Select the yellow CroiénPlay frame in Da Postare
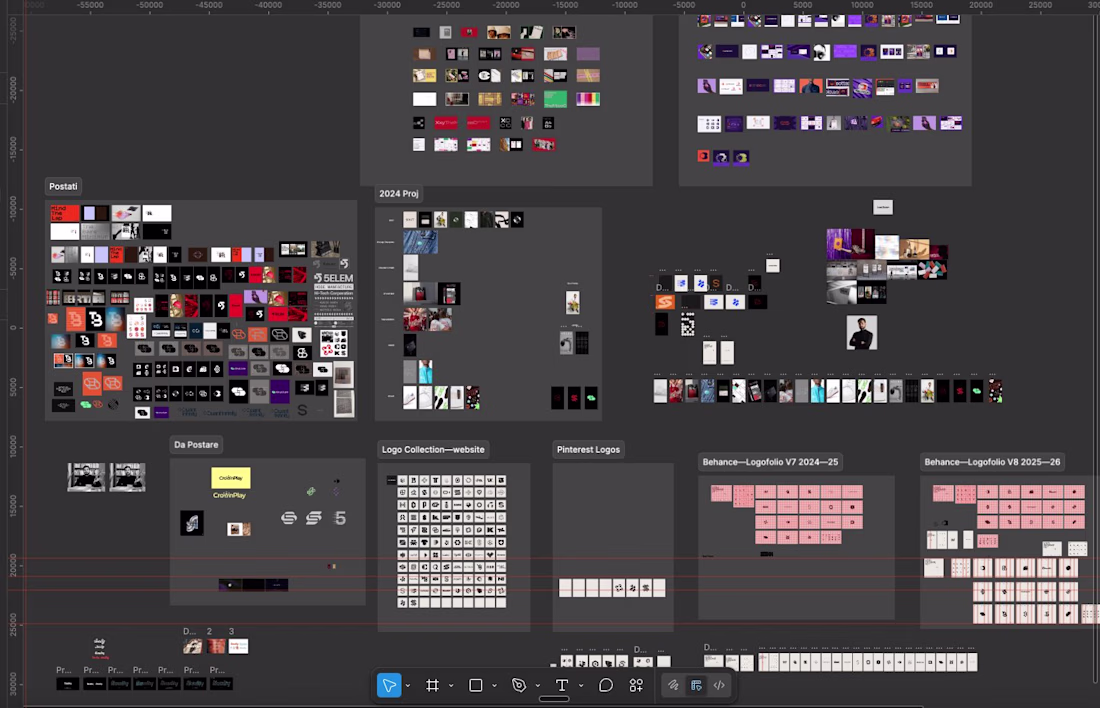 (231, 478)
